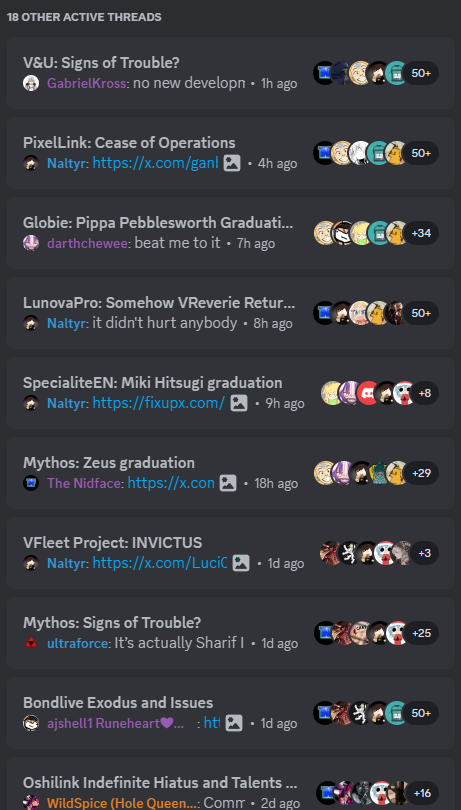This screenshot has width=461, height=810.
Task: Click GabrielKross's avatar in V&U thread
Action: (x=31, y=83)
